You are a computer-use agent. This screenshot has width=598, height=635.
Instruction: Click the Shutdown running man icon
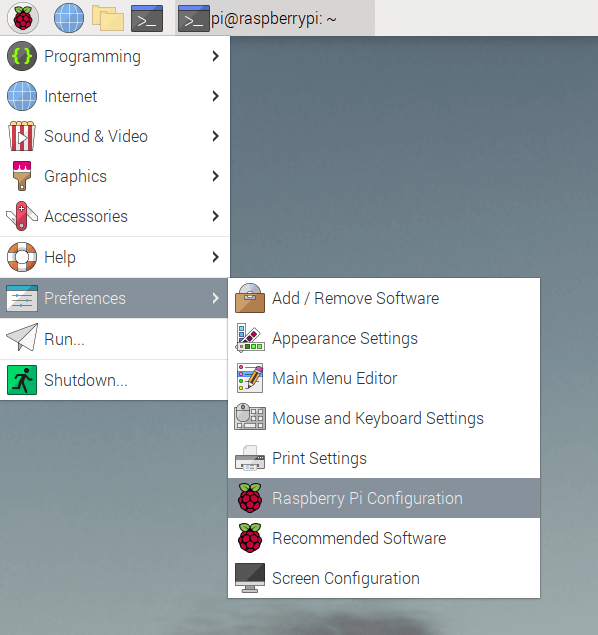pos(22,380)
